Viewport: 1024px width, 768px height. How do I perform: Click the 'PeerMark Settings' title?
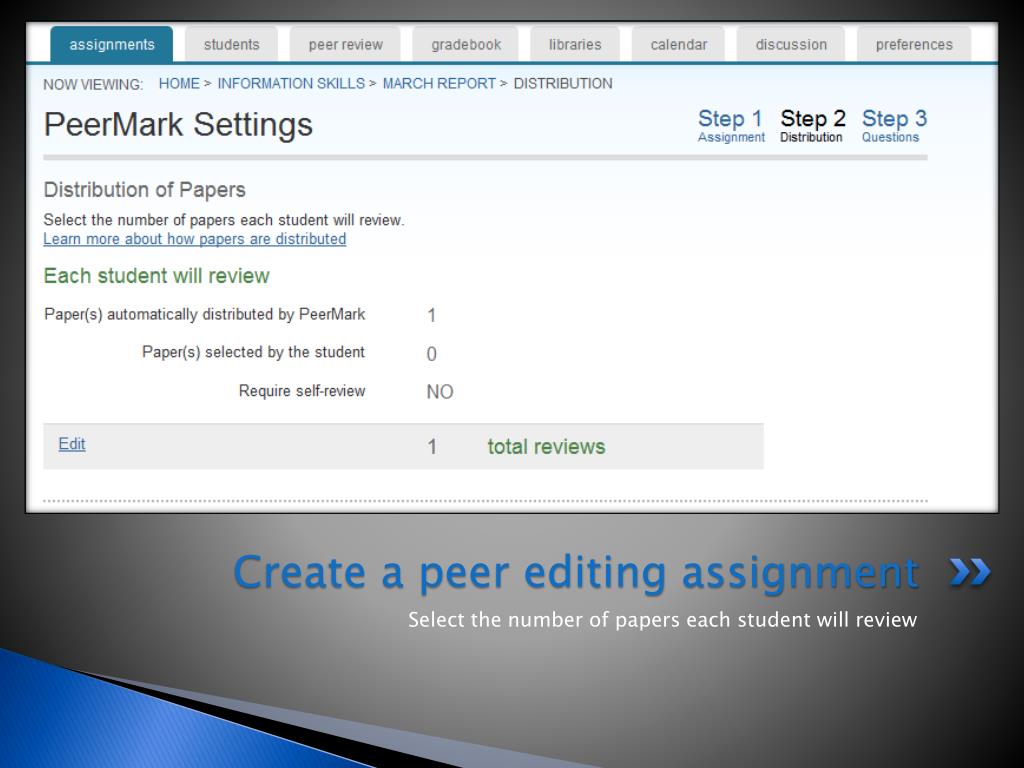pos(178,124)
